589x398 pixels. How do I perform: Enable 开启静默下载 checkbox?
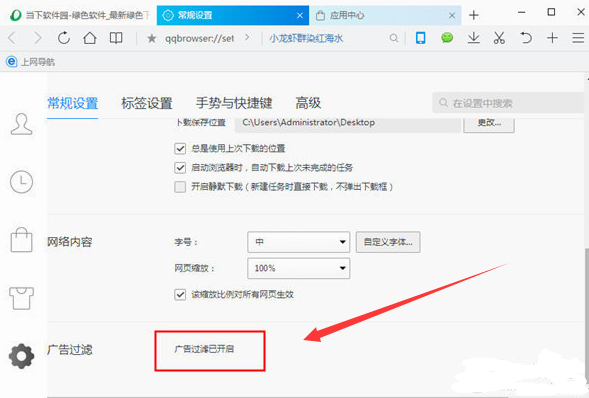coord(180,187)
